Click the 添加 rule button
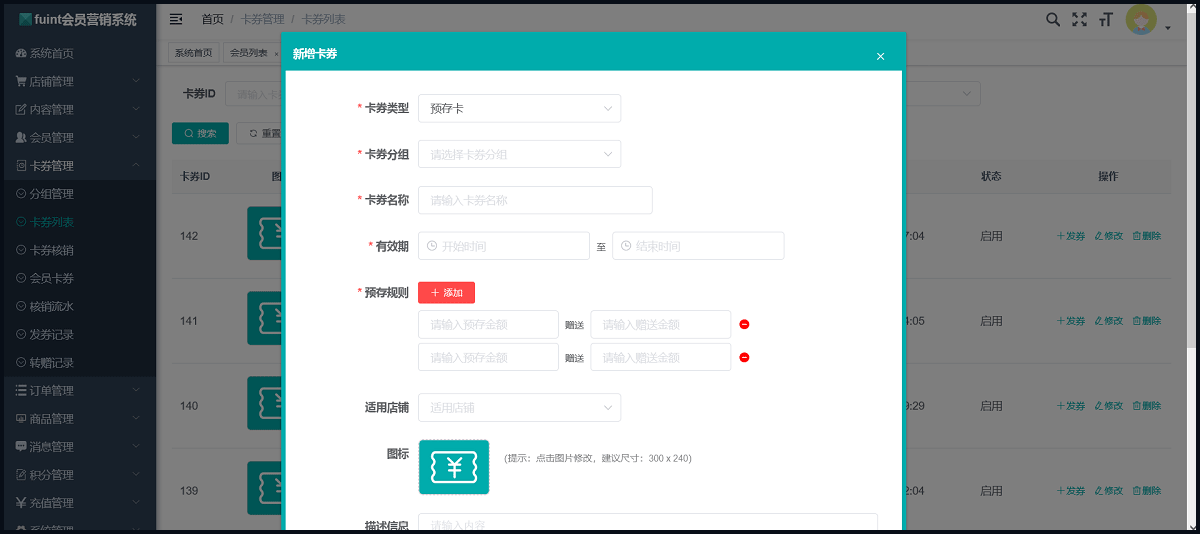 coord(446,292)
